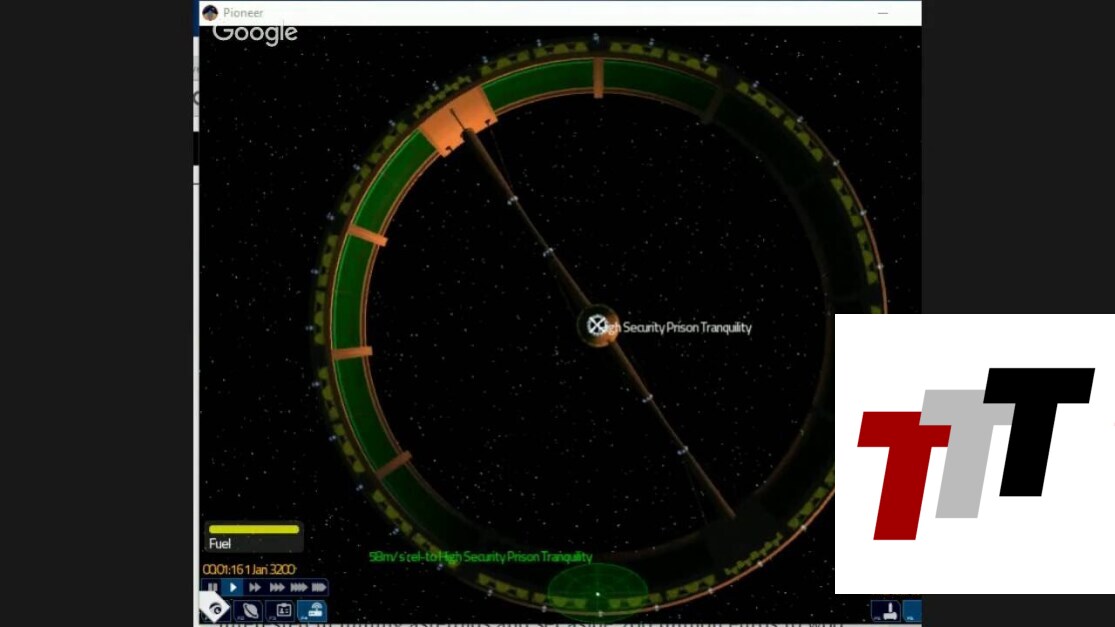Click the green relative velocity readout
Image resolution: width=1115 pixels, height=627 pixels.
[x=480, y=557]
